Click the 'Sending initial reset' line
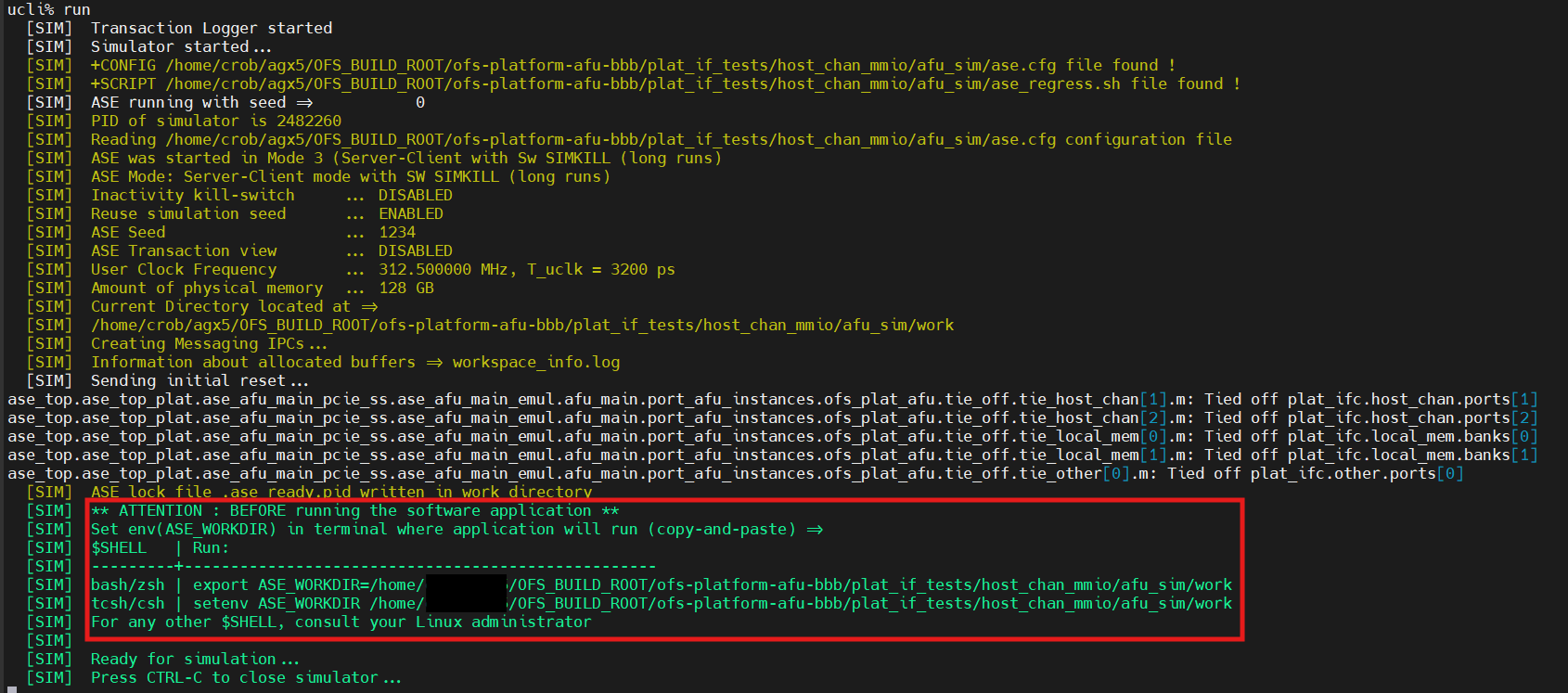 [x=199, y=380]
